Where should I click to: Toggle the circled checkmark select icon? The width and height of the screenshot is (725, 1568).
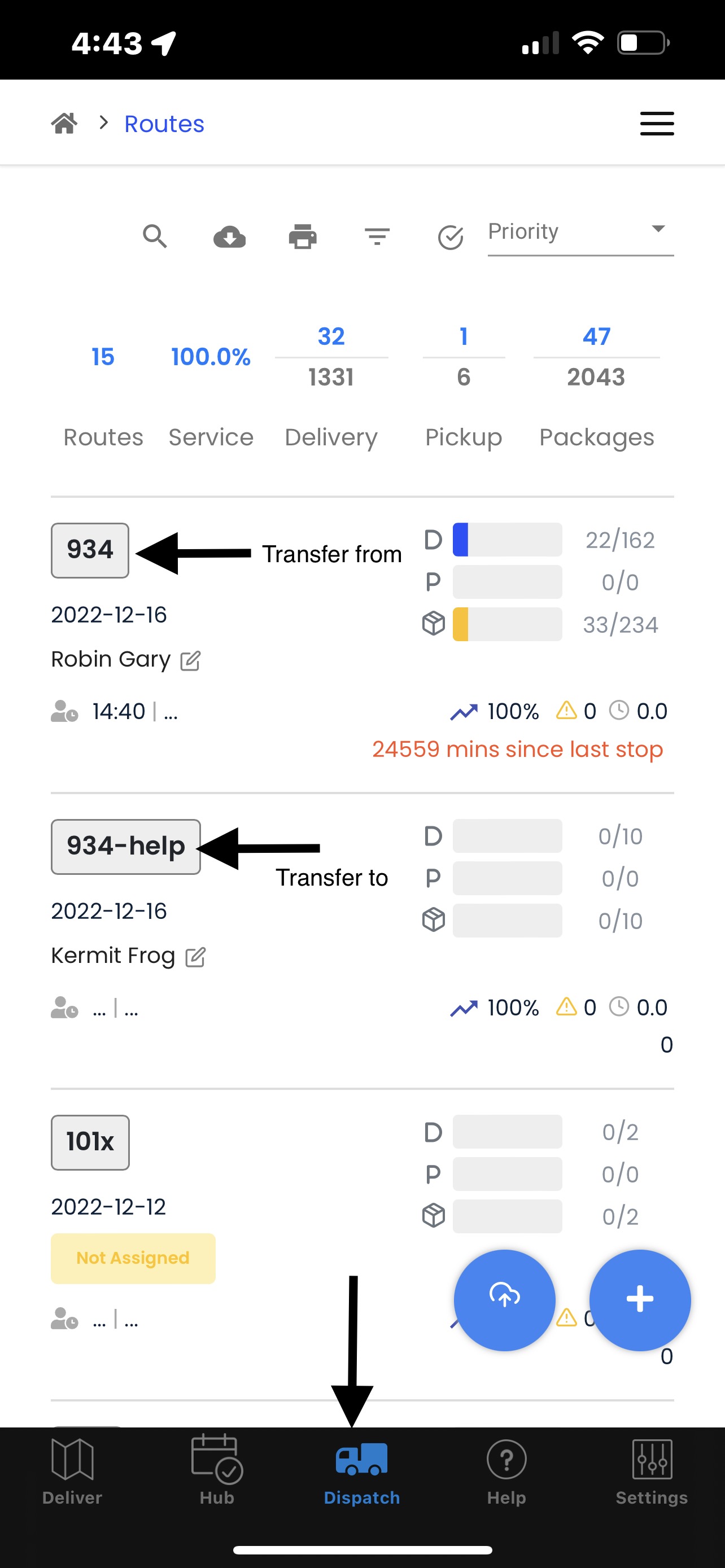451,238
